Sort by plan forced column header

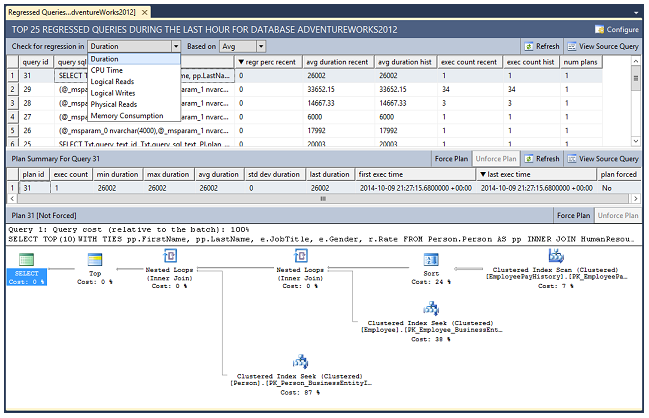619,174
